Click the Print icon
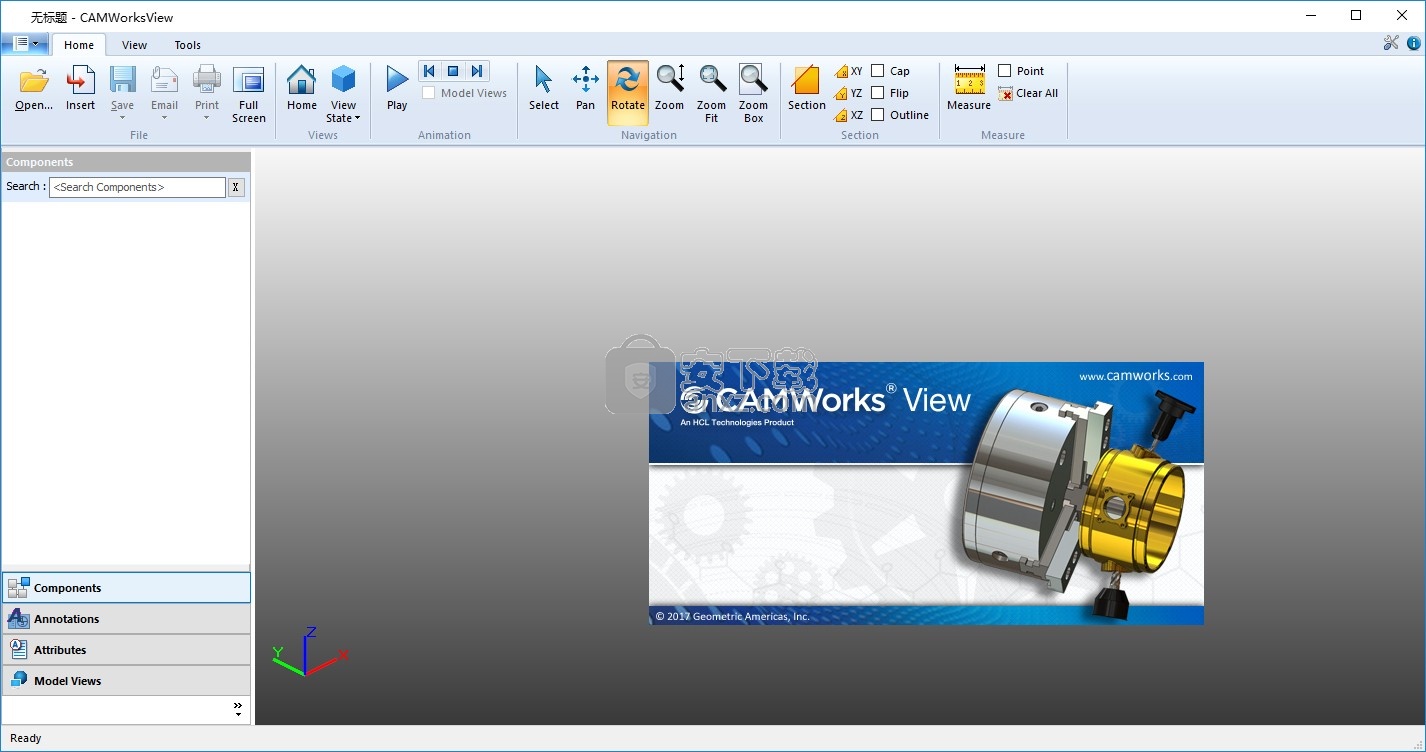 (207, 81)
